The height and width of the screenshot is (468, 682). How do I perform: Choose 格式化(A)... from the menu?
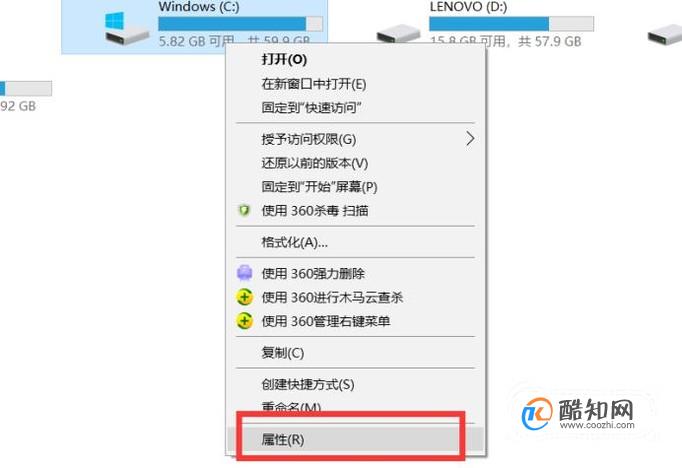(294, 242)
